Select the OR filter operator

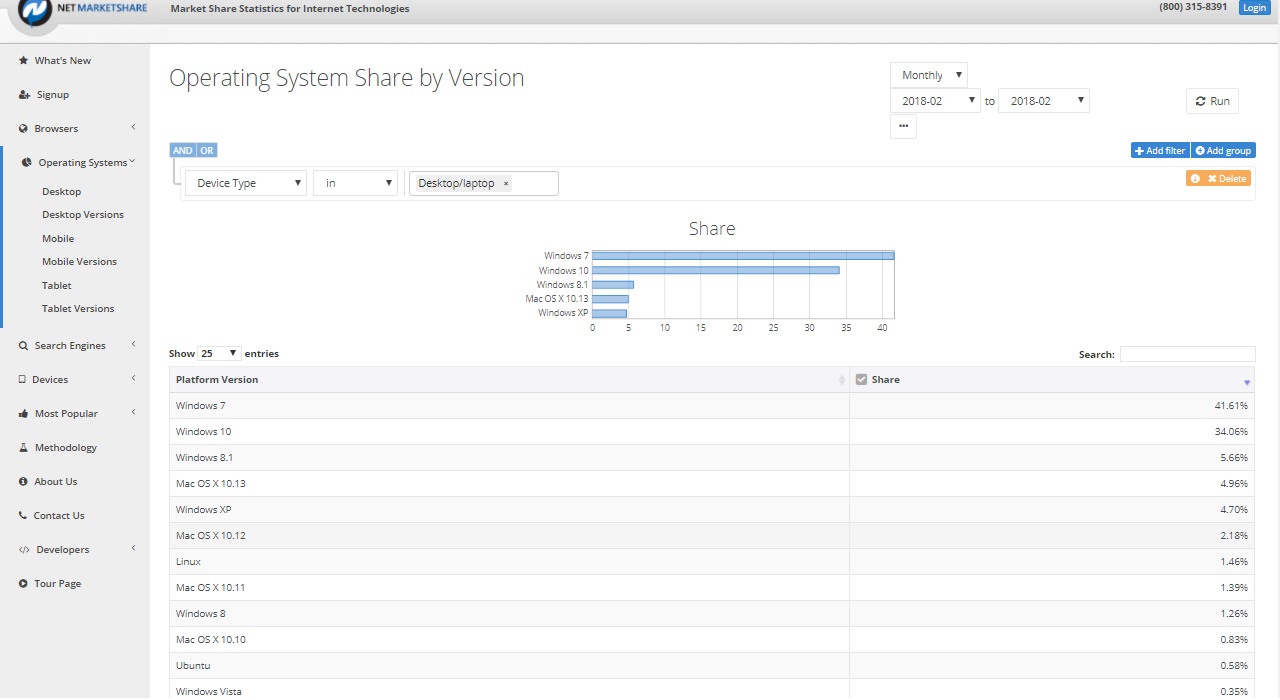(206, 151)
